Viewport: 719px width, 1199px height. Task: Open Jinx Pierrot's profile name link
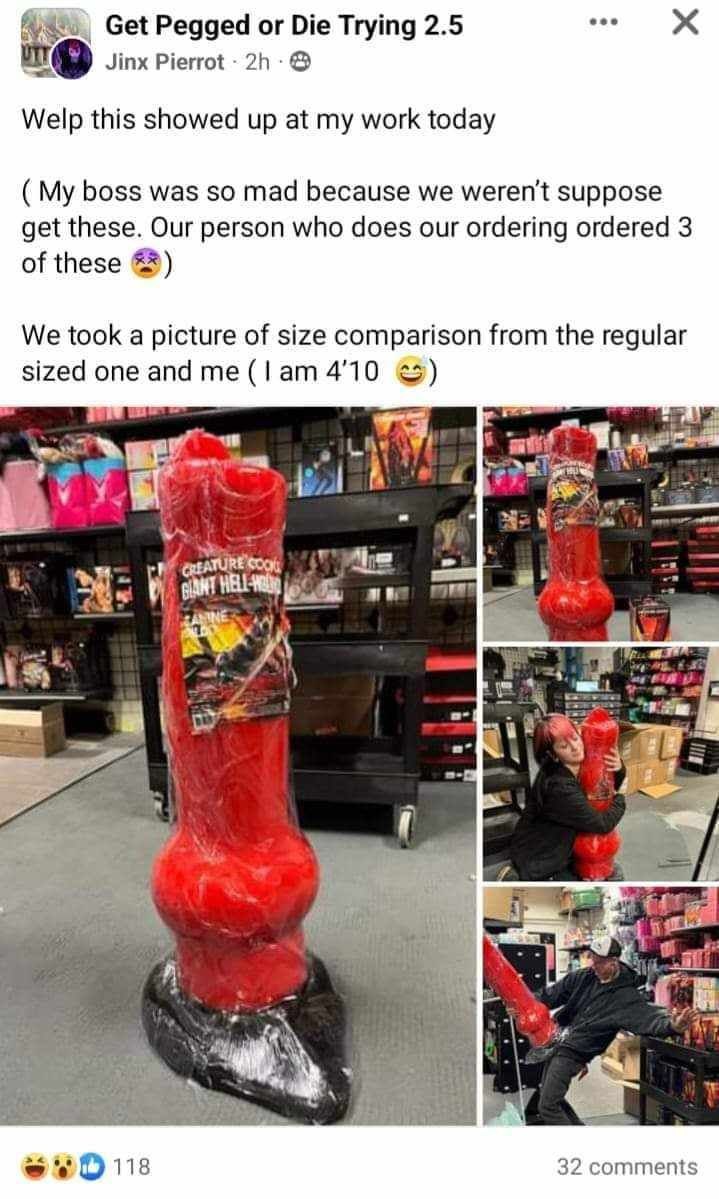[164, 62]
